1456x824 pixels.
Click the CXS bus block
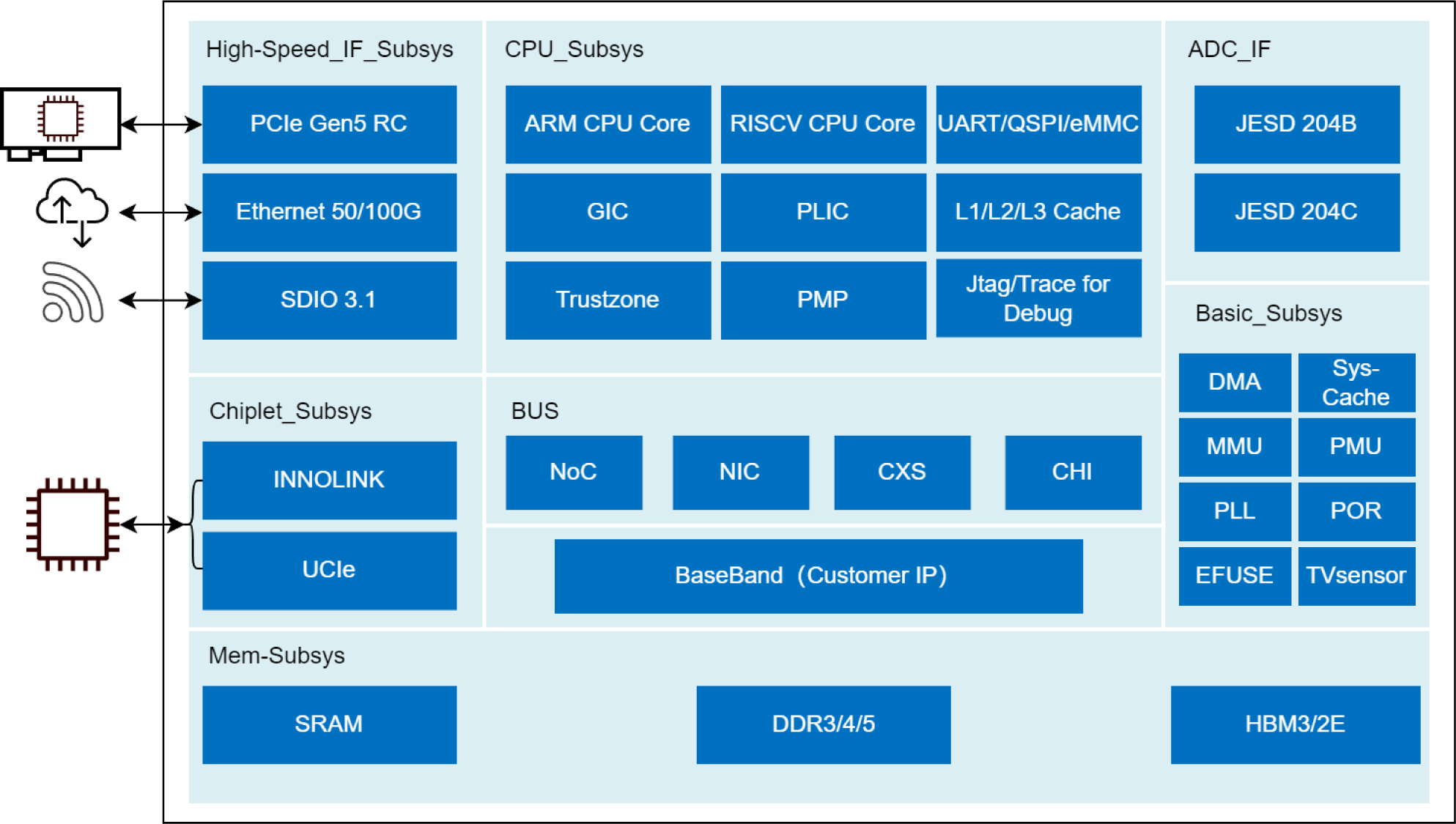[x=902, y=472]
